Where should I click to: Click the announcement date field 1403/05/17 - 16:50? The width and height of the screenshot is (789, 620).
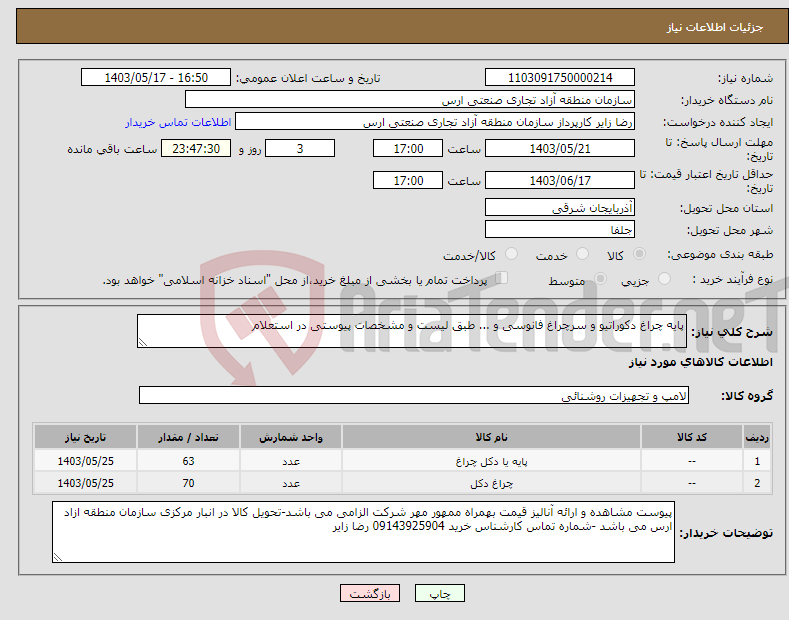[x=156, y=78]
